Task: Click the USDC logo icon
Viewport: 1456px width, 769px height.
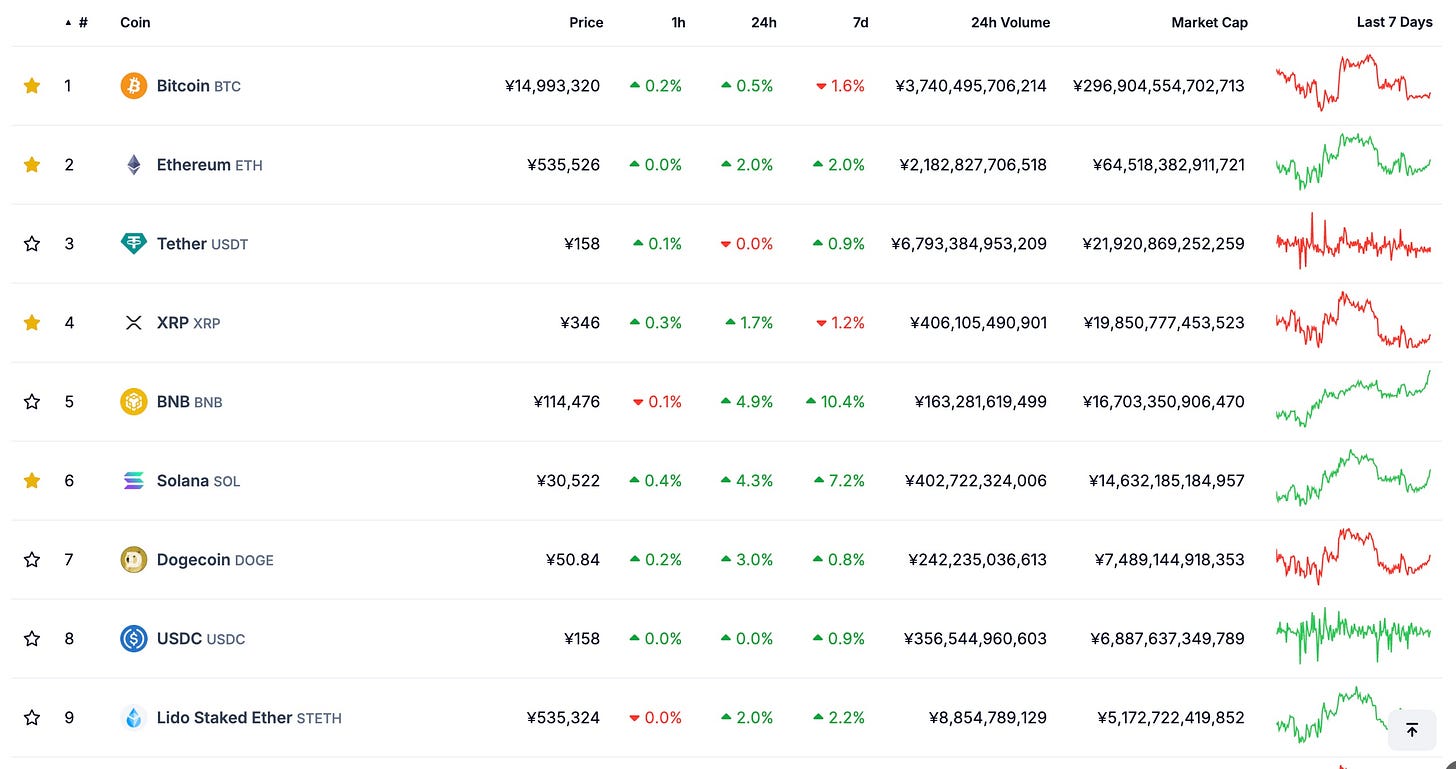Action: pos(134,639)
